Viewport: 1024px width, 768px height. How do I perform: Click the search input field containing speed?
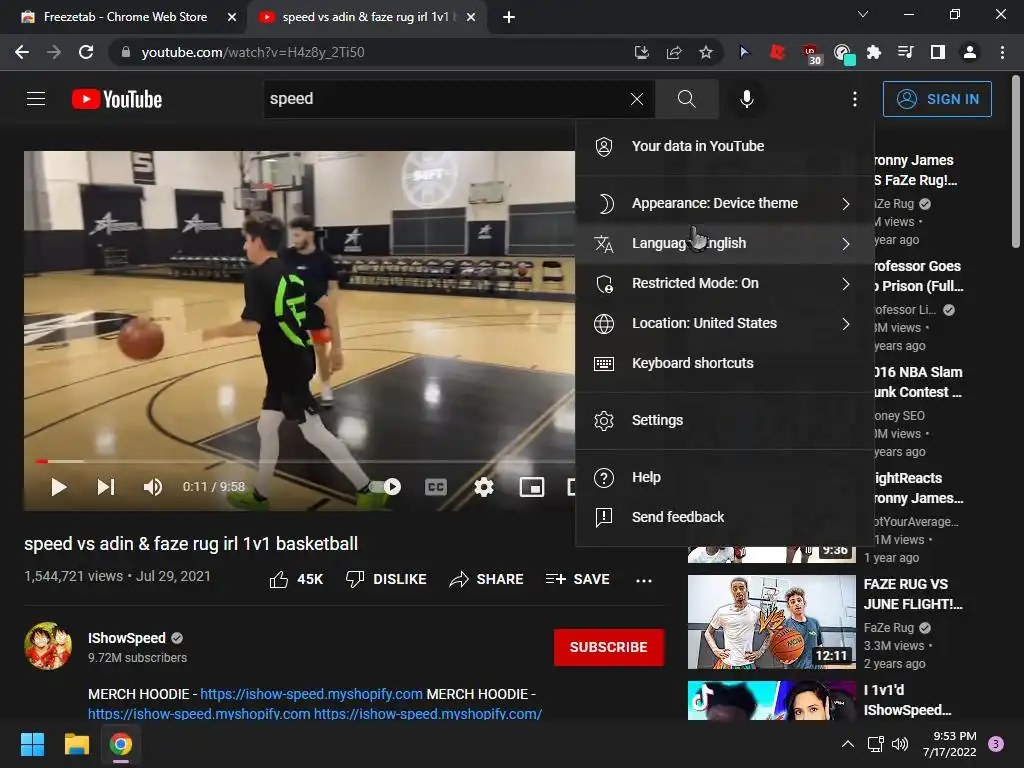pos(446,99)
